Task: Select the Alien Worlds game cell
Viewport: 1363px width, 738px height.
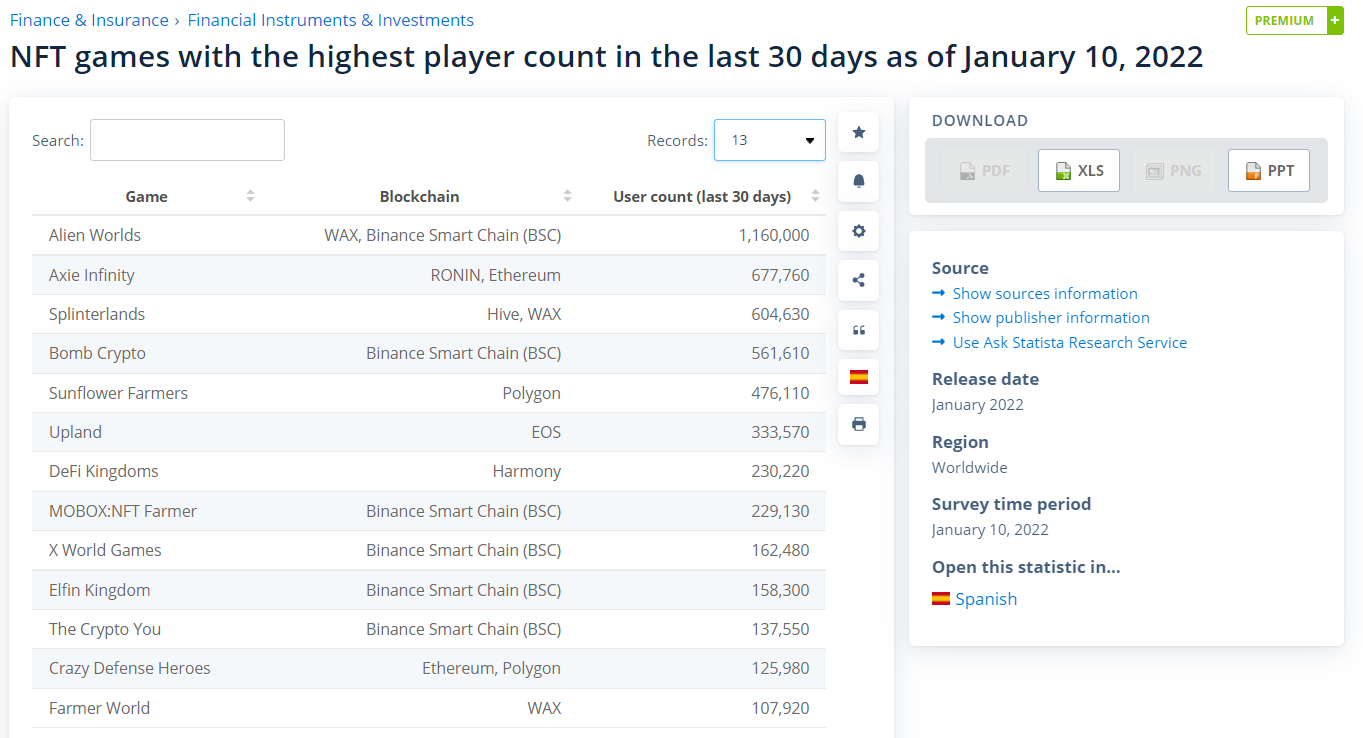Action: point(95,235)
